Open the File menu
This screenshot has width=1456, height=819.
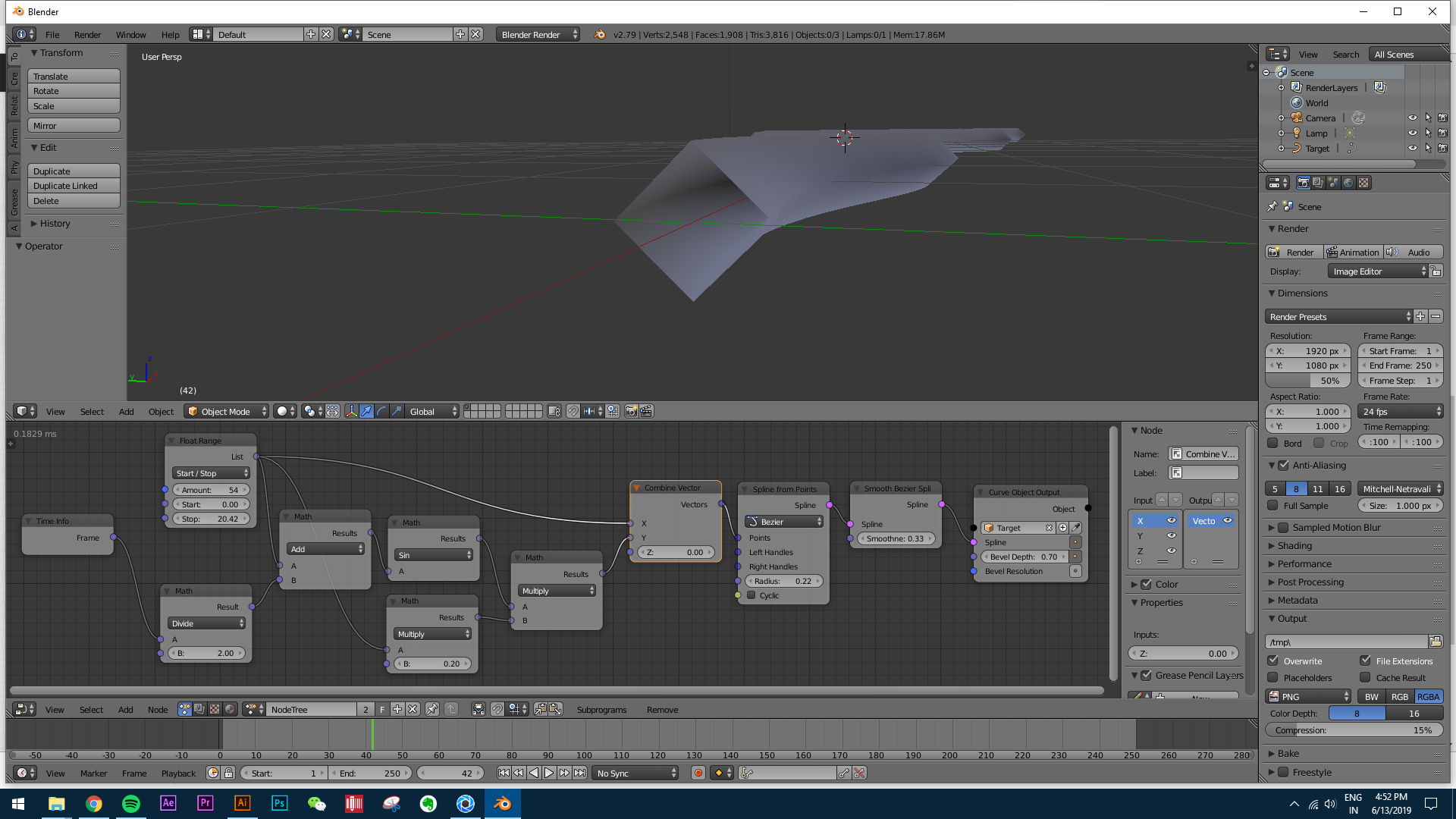coord(52,35)
